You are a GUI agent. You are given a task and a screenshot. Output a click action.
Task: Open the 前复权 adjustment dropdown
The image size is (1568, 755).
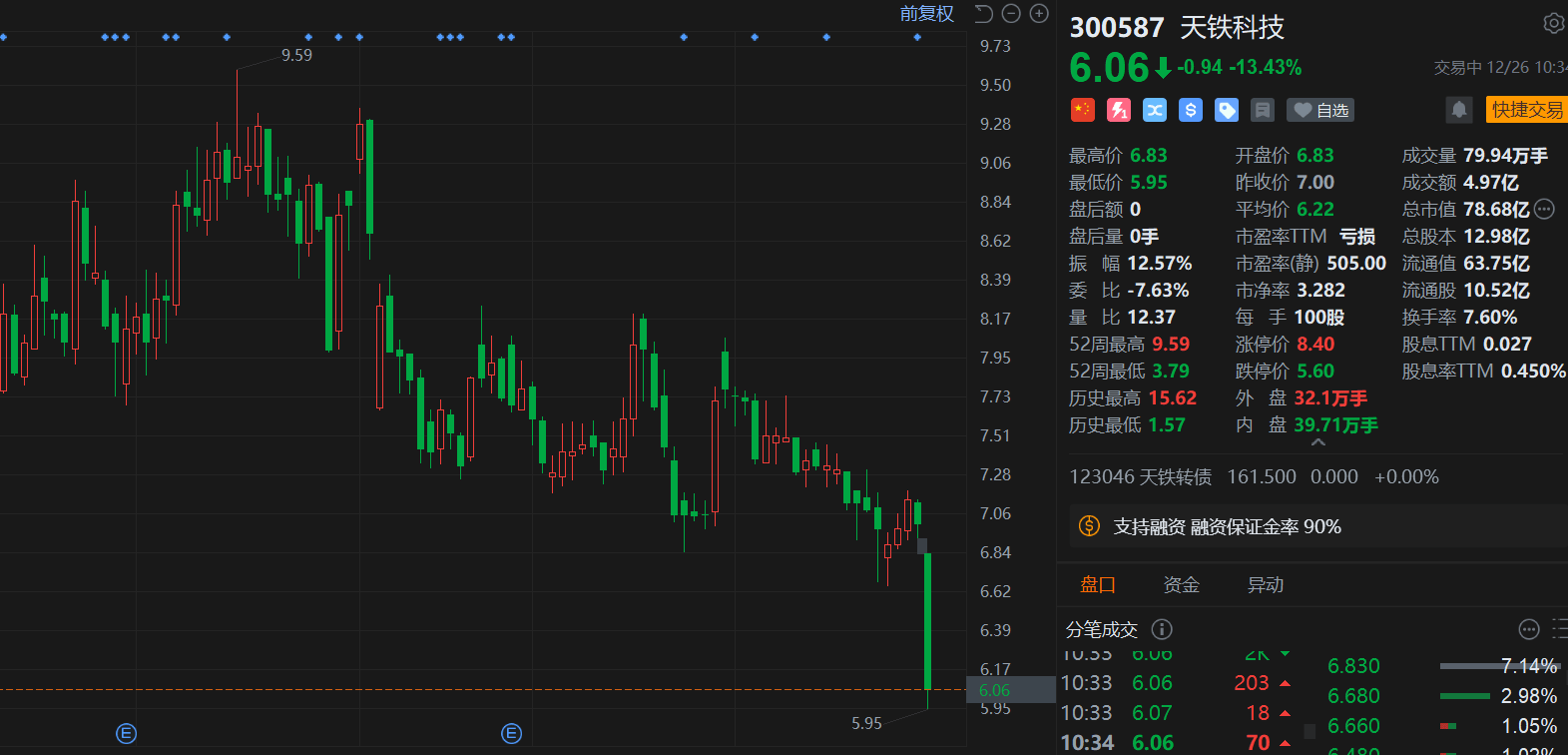point(926,13)
